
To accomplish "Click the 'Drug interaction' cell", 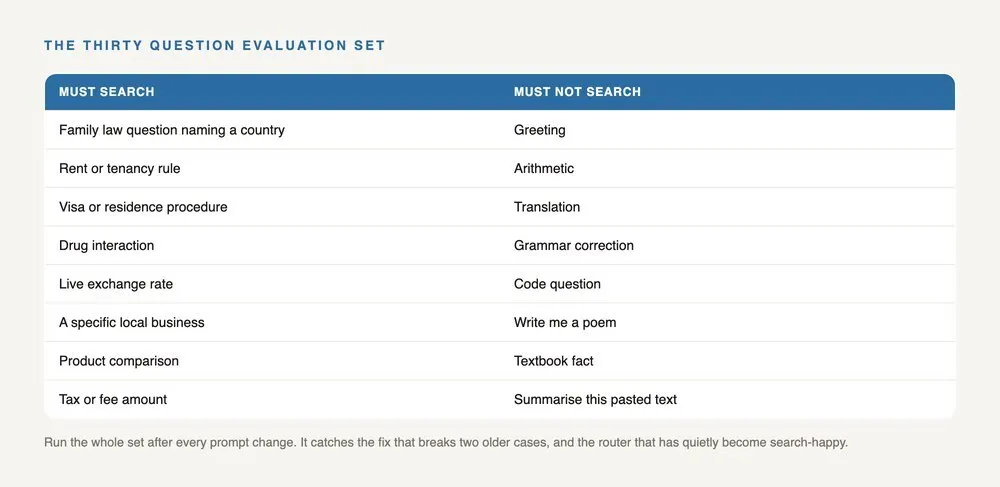I will click(272, 245).
